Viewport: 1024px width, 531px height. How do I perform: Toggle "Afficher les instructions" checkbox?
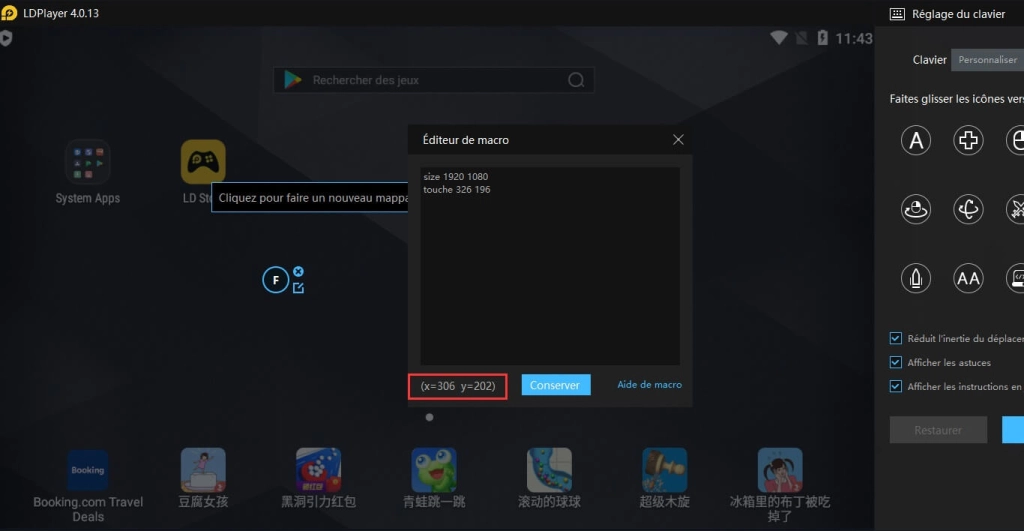pos(896,387)
